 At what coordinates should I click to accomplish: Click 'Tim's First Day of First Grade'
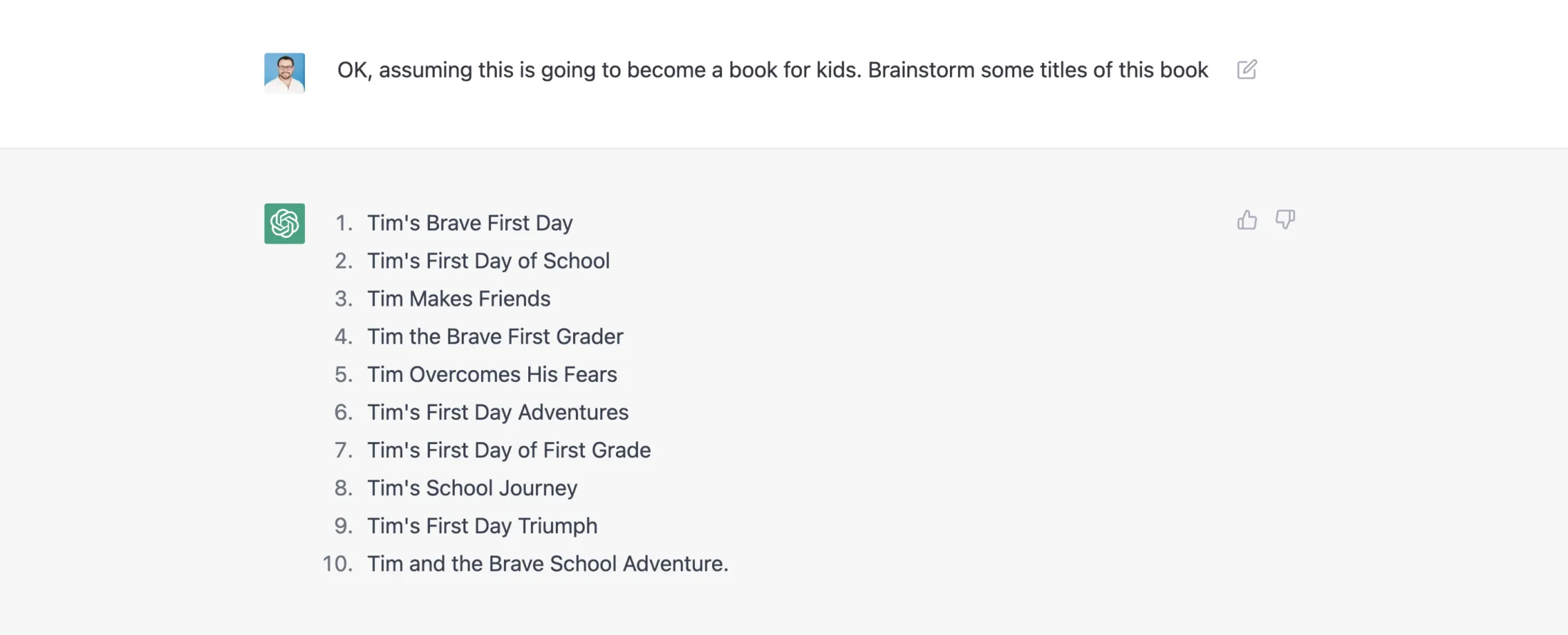point(509,450)
